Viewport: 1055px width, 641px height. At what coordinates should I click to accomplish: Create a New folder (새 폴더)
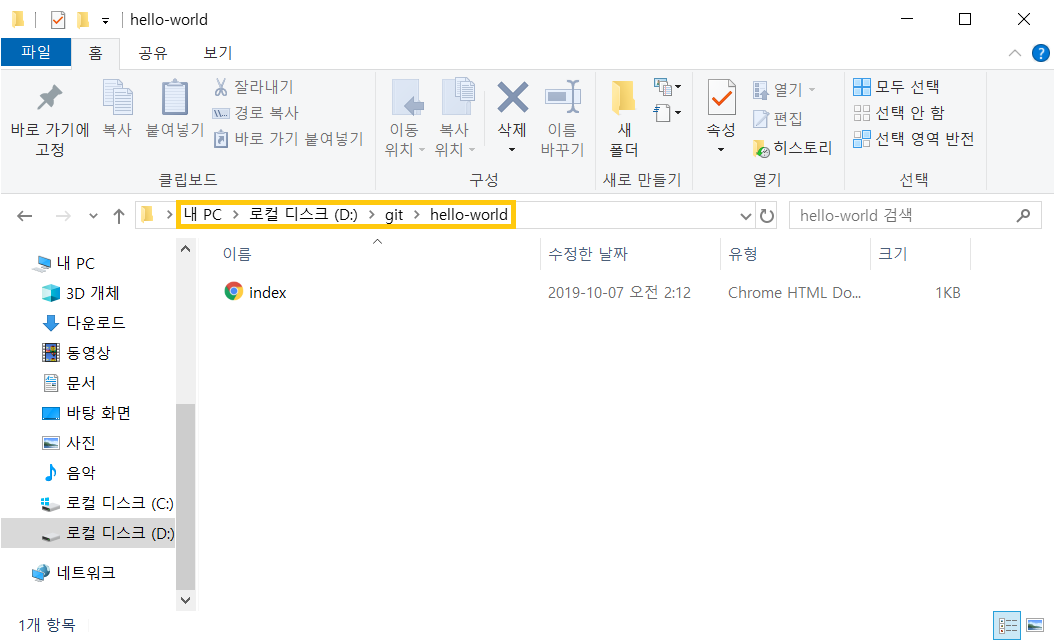(624, 118)
